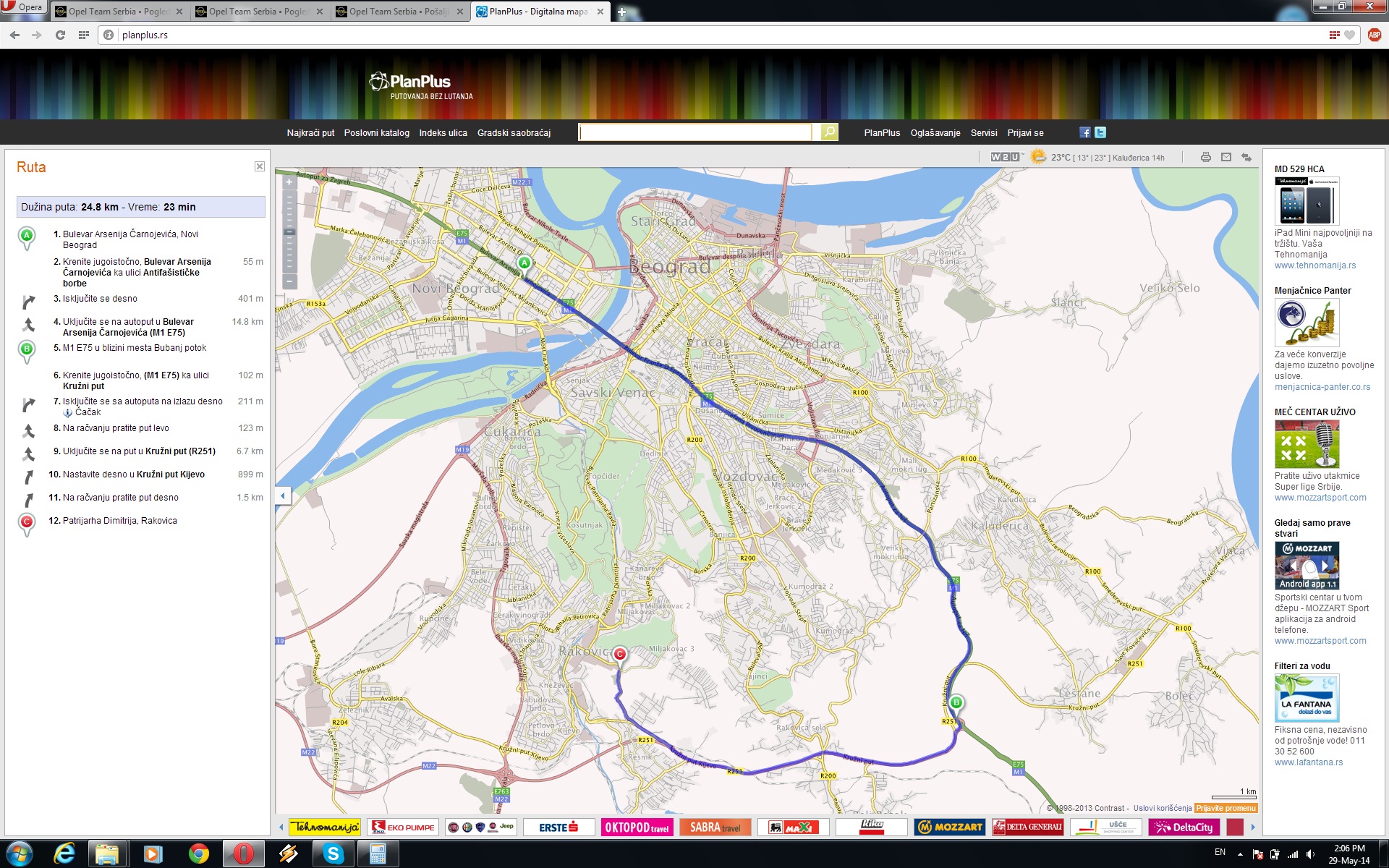The height and width of the screenshot is (868, 1389).
Task: Open menjacnica-panter.co.rs ad link
Action: [x=1322, y=387]
